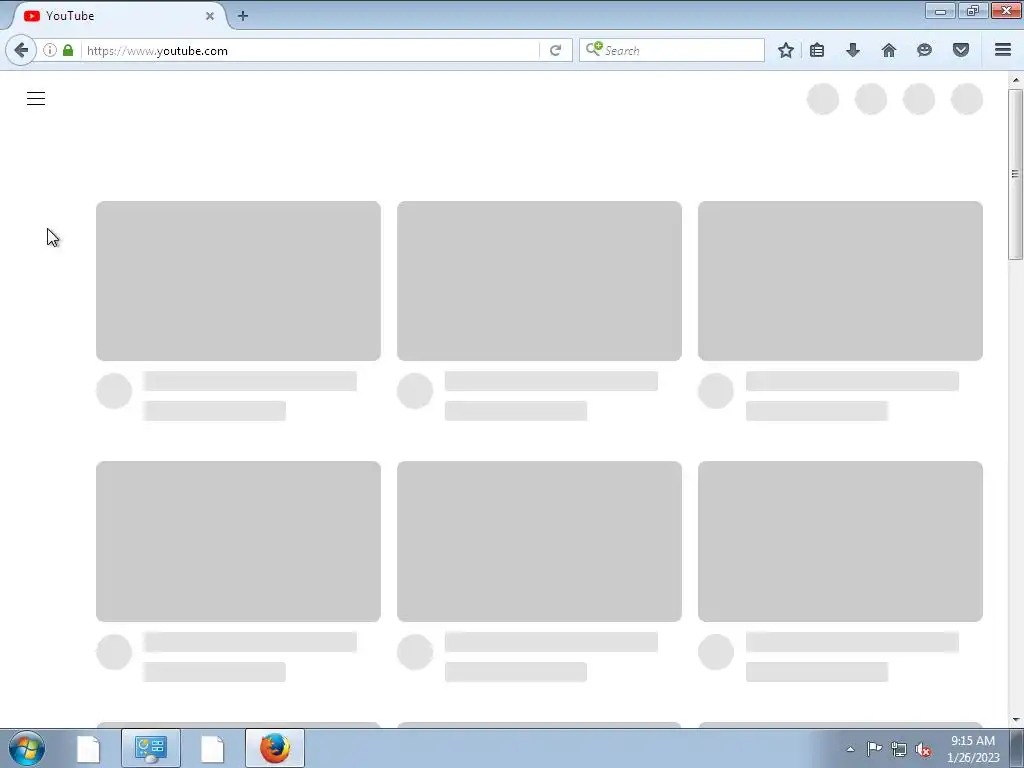This screenshot has width=1024, height=768.
Task: Open network status tray icon
Action: [x=899, y=749]
